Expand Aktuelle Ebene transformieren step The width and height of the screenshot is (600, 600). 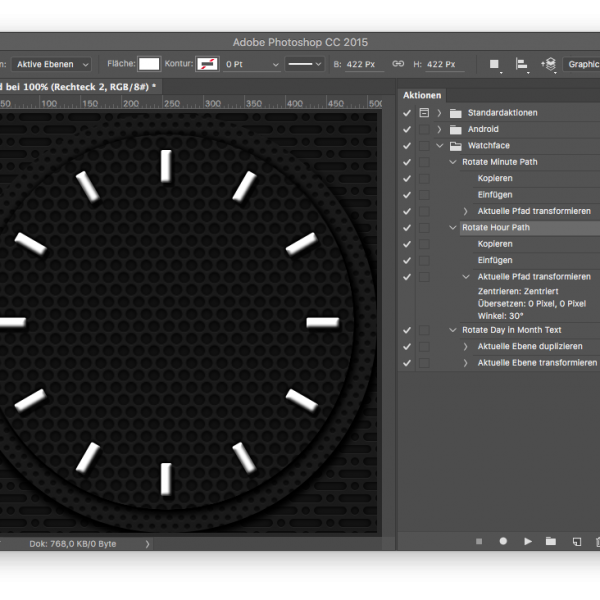point(465,363)
